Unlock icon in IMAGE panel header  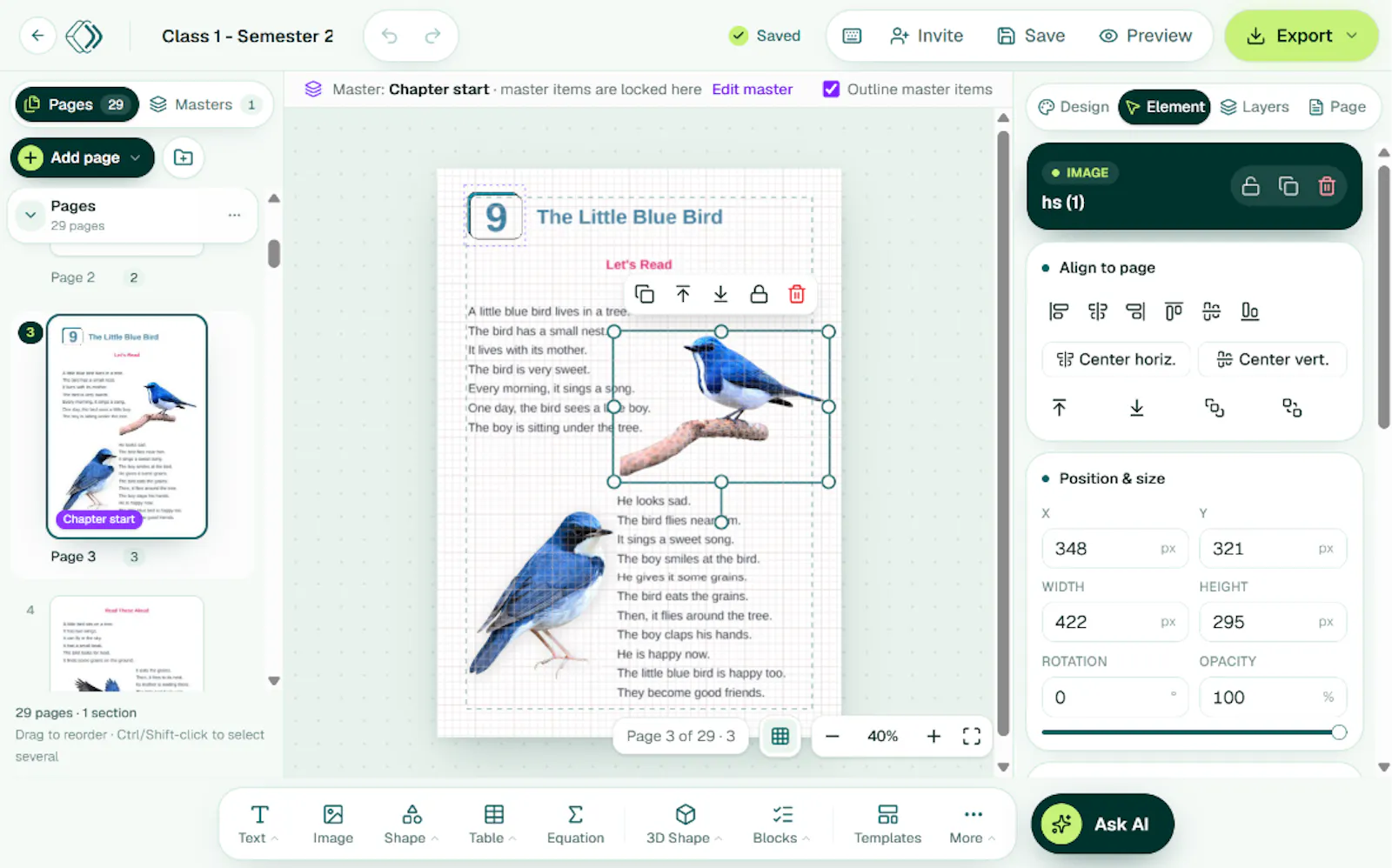coord(1250,186)
